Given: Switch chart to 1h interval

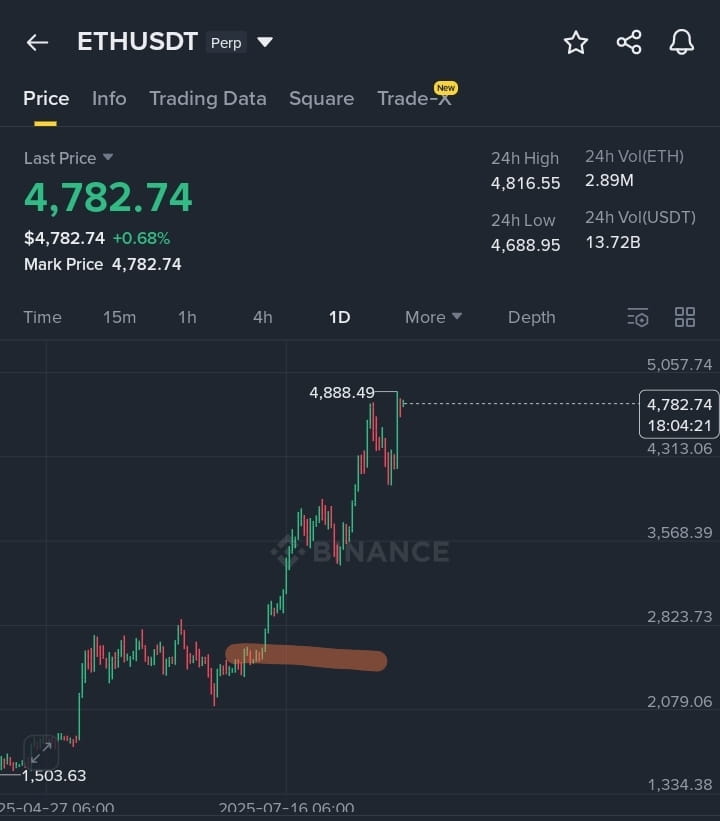Looking at the screenshot, I should coord(187,317).
